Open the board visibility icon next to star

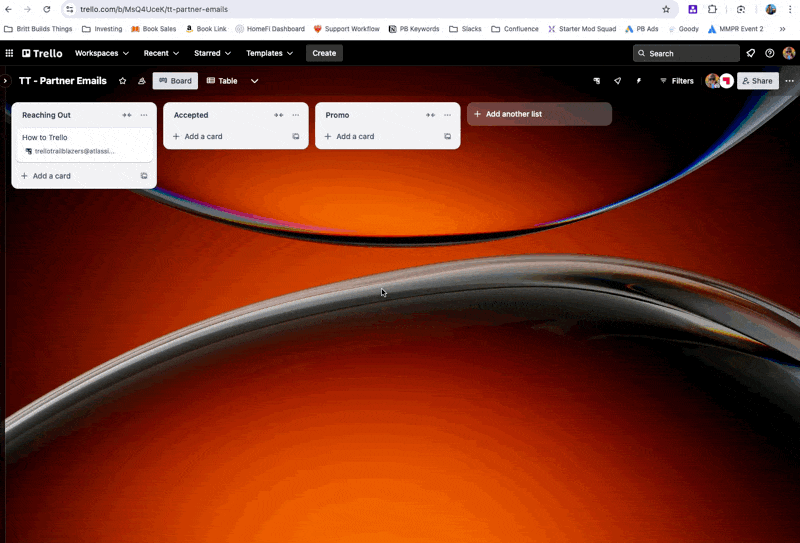tap(142, 81)
